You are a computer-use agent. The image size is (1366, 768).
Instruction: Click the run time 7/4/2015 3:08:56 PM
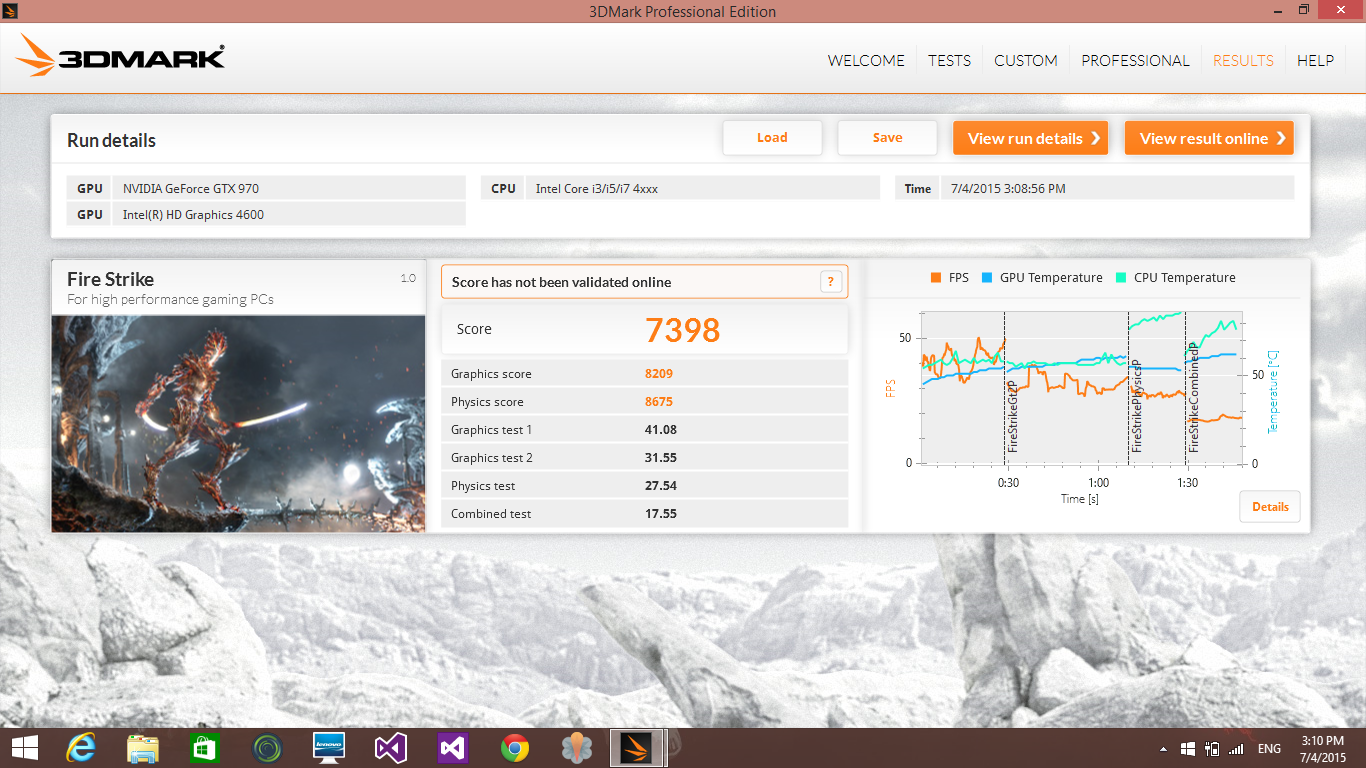pyautogui.click(x=1117, y=188)
